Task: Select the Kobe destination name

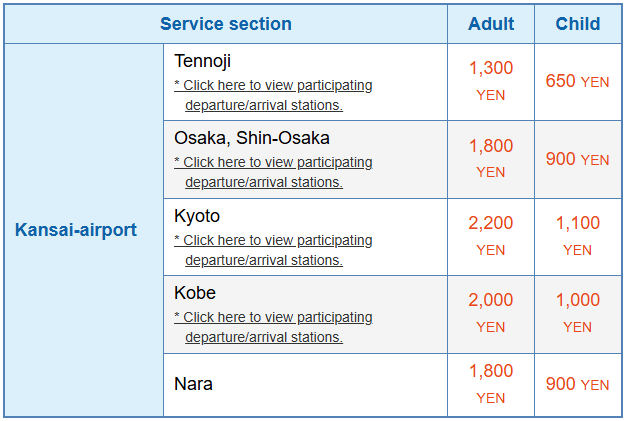Action: point(195,293)
